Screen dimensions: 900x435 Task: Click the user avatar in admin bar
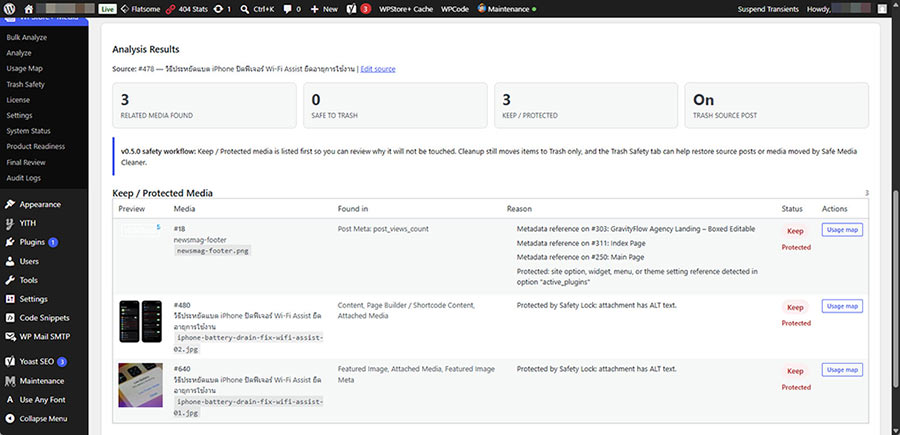click(882, 9)
